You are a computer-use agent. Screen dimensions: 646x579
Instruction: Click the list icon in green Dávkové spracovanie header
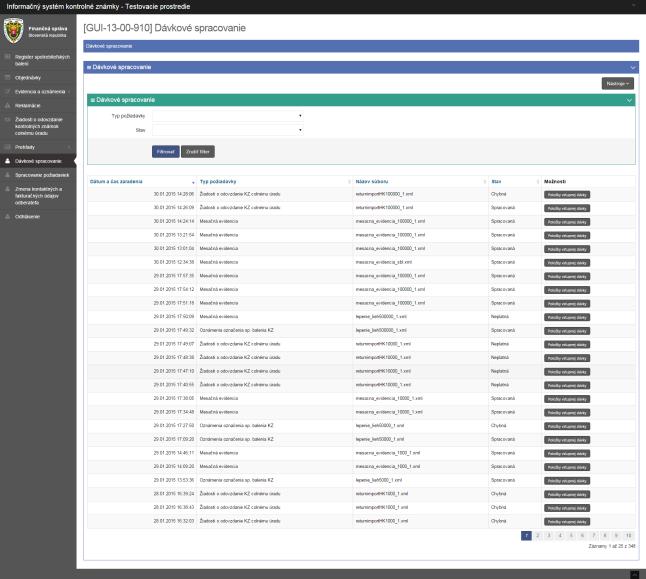[93, 100]
